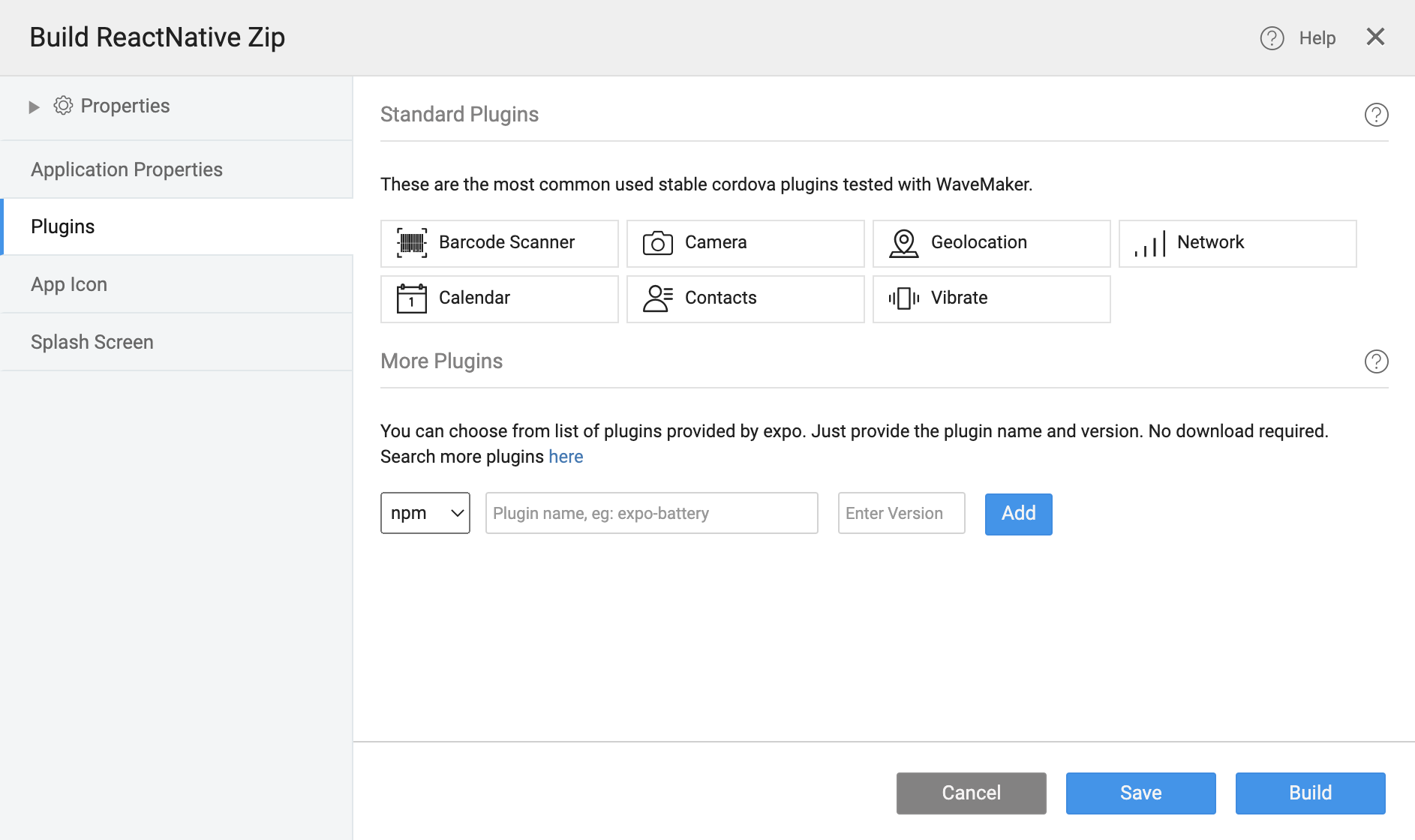Click the Properties gear icon
Viewport: 1415px width, 840px height.
63,106
